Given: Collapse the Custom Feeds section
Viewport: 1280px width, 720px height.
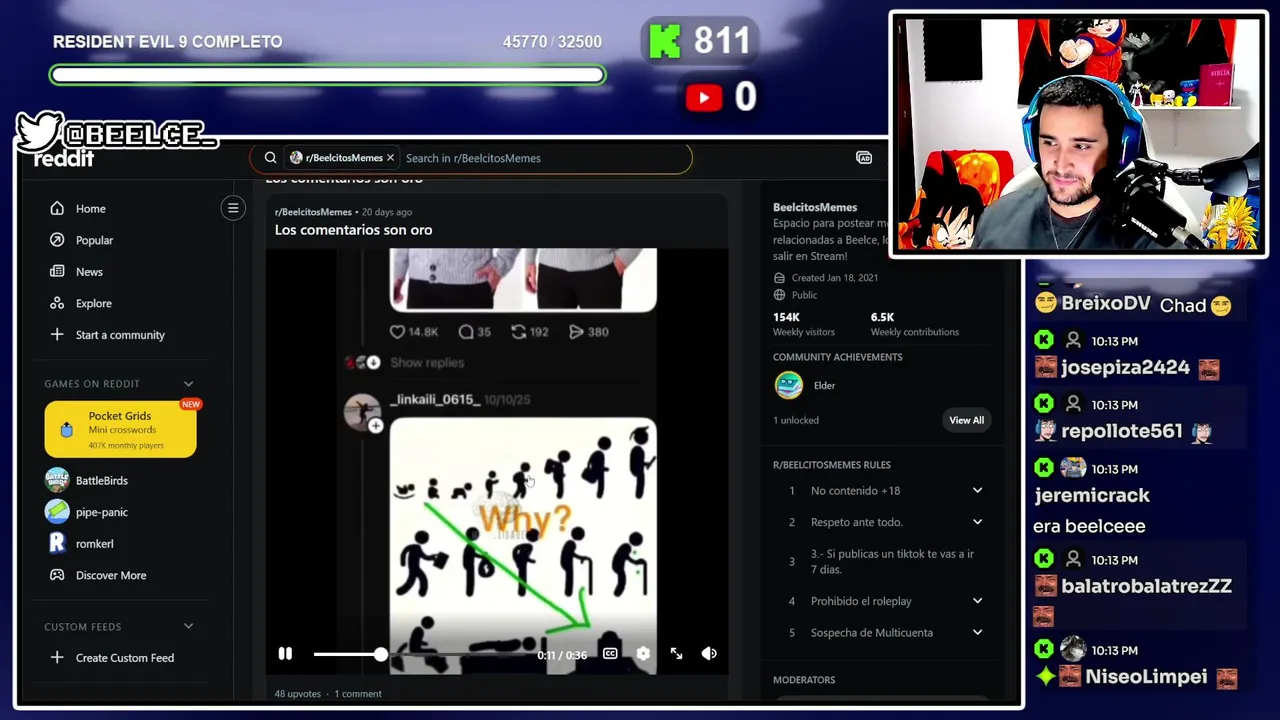Looking at the screenshot, I should click(x=188, y=627).
